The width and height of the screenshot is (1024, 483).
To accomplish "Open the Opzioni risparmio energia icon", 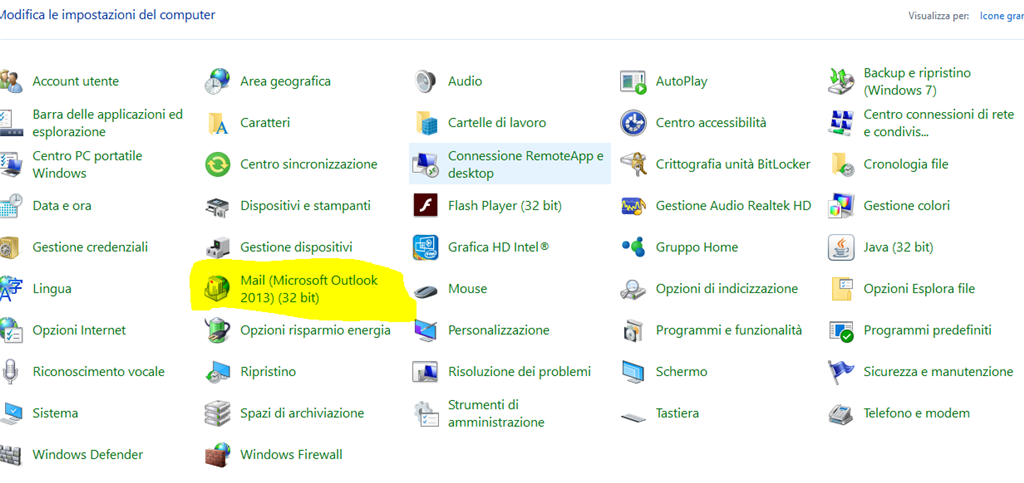I will coord(217,330).
